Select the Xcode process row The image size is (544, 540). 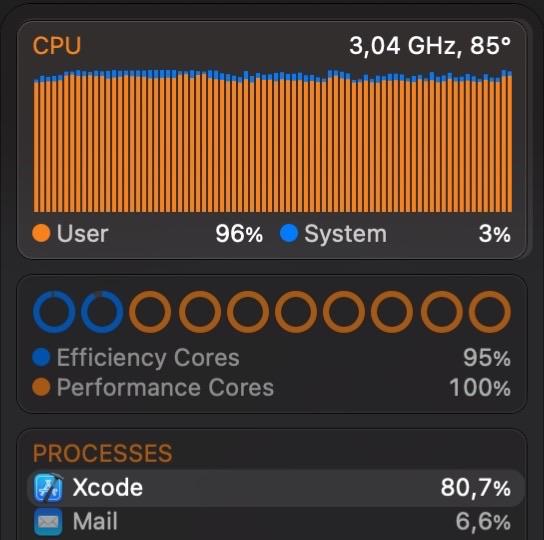(x=275, y=488)
